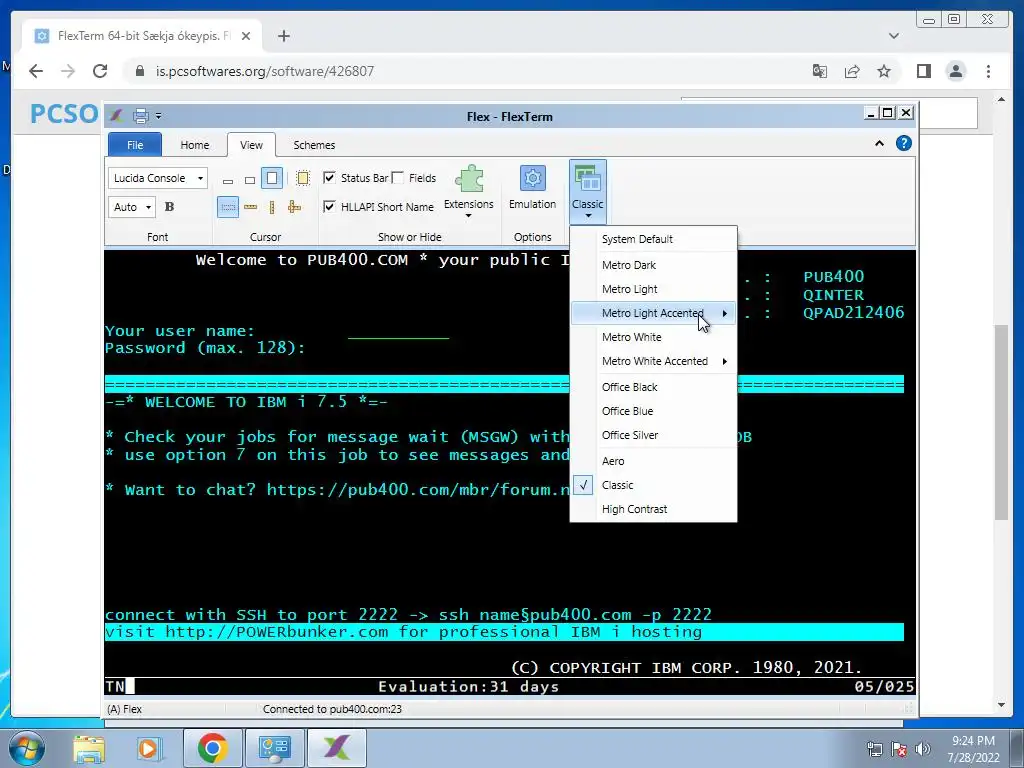The width and height of the screenshot is (1024, 768).
Task: Open Chrome tab search chevron
Action: [x=894, y=36]
